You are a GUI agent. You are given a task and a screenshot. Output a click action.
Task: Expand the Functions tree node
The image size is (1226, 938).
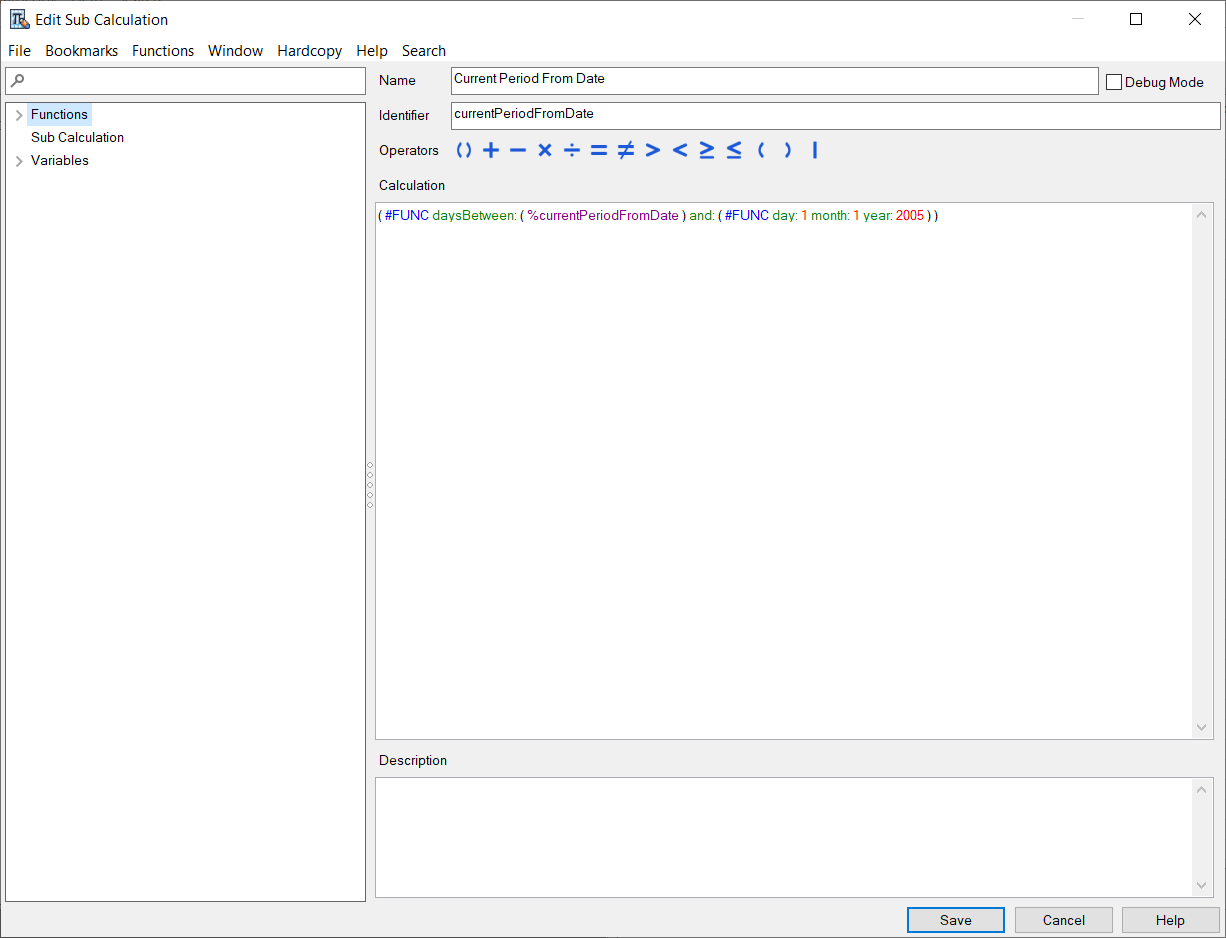pos(19,115)
